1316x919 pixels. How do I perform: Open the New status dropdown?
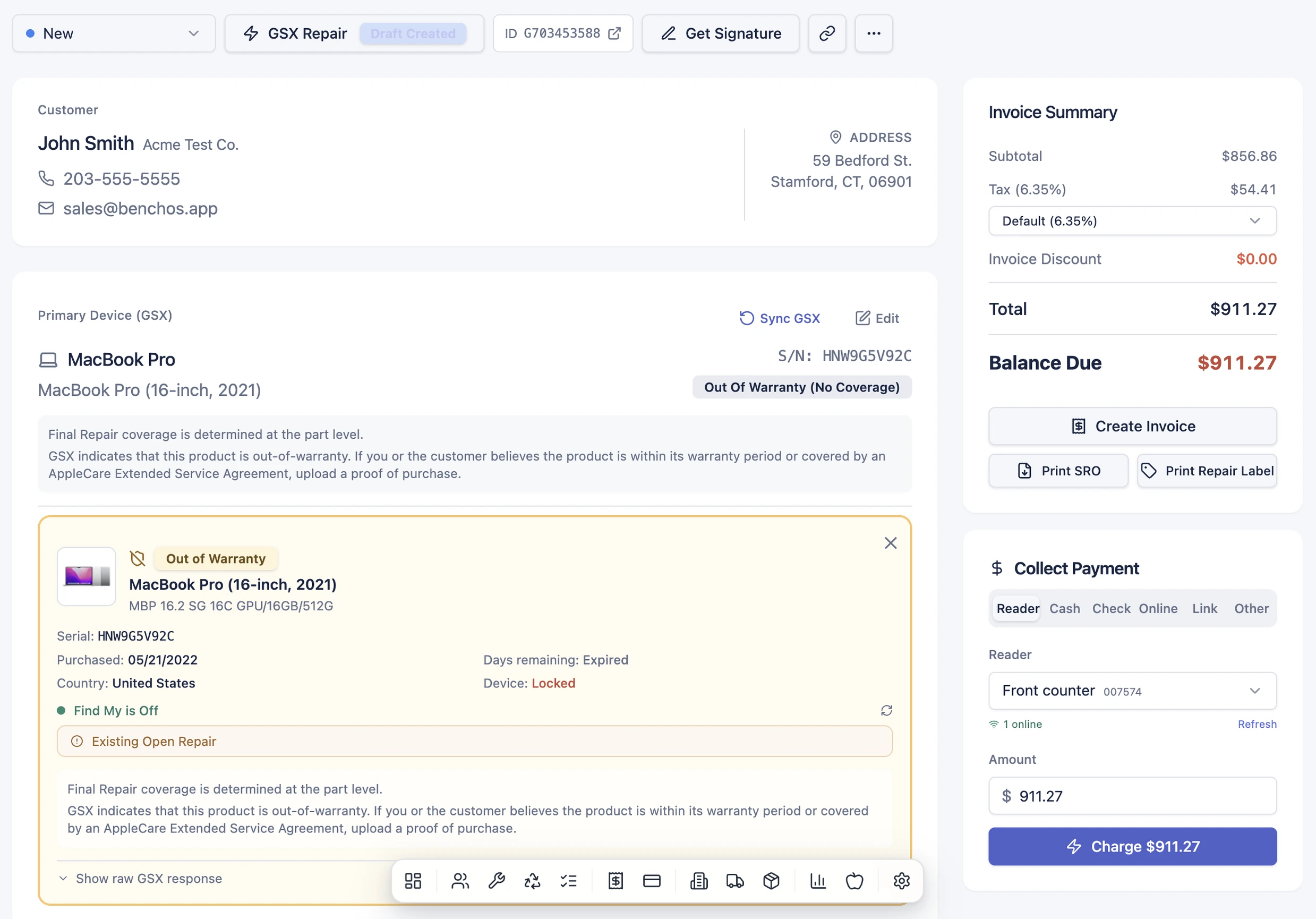tap(114, 33)
